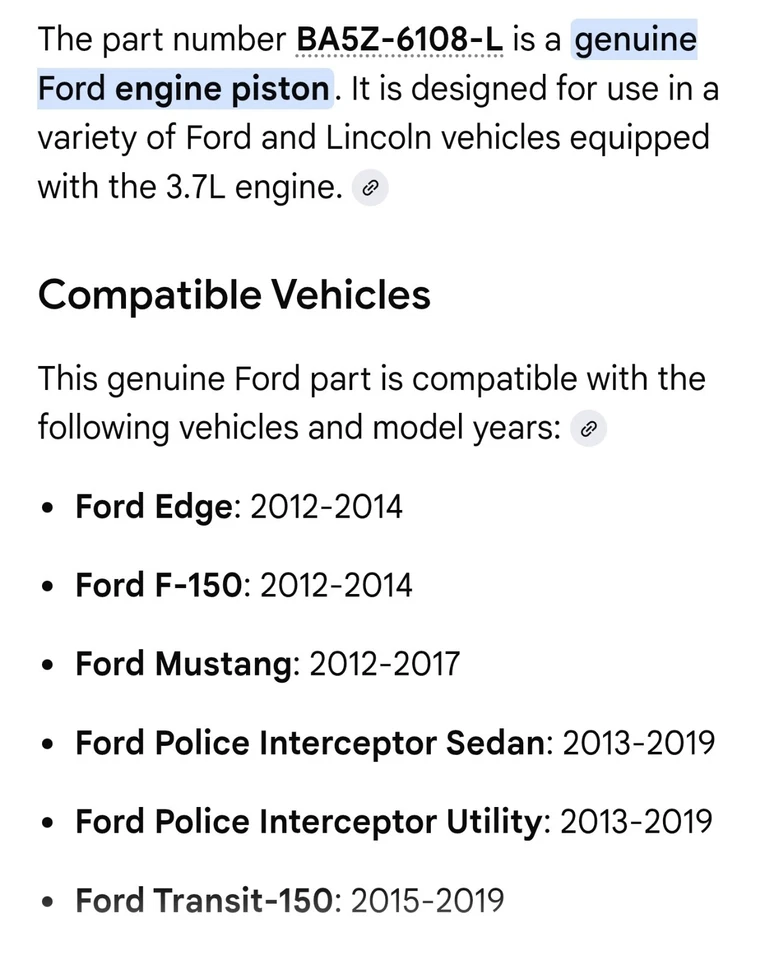Screen dimensions: 765x960
Task: Click the "Compatible Vehicles" heading
Action: click(234, 294)
